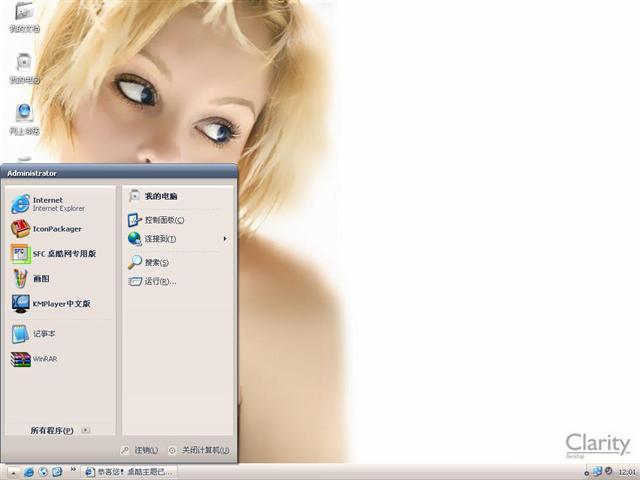Click the network monitors tray icon

pos(598,471)
